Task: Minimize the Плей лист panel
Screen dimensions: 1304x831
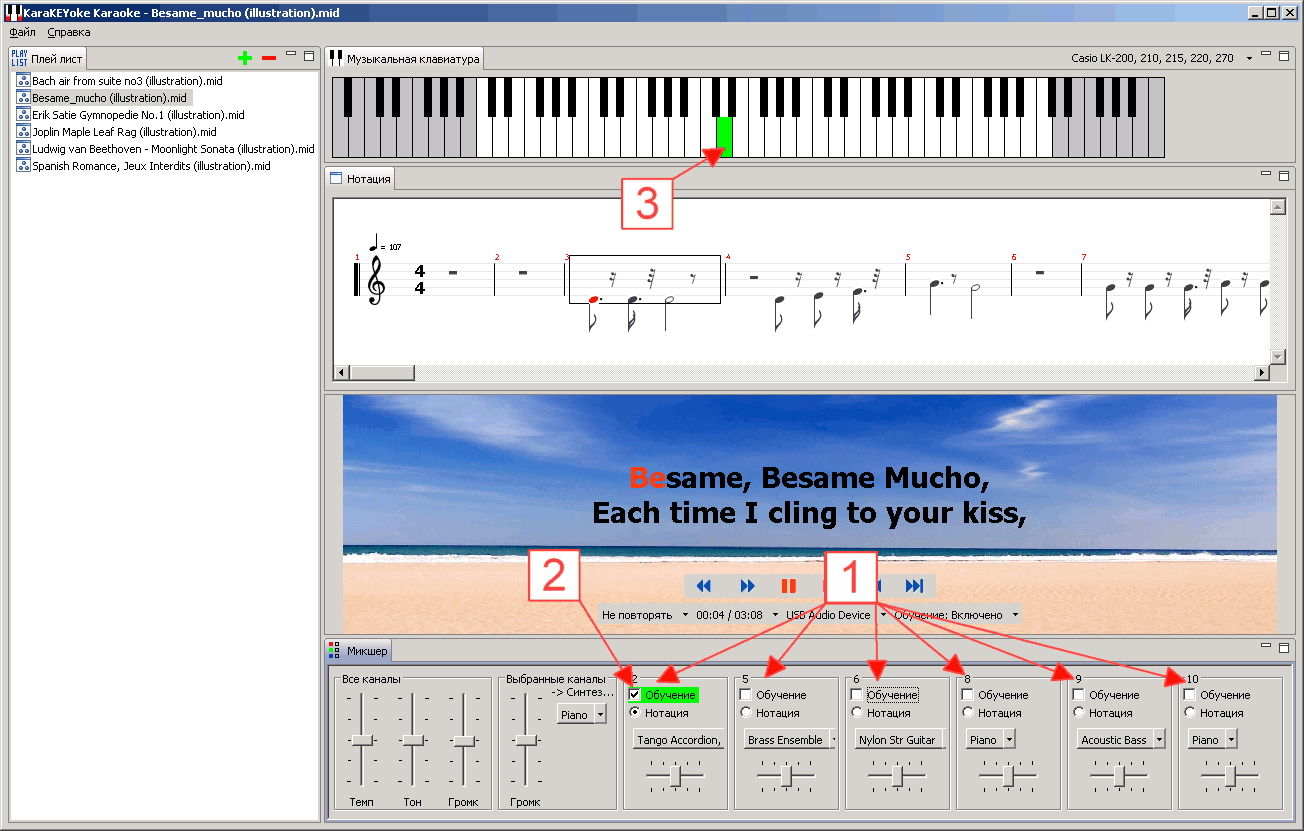Action: (291, 53)
